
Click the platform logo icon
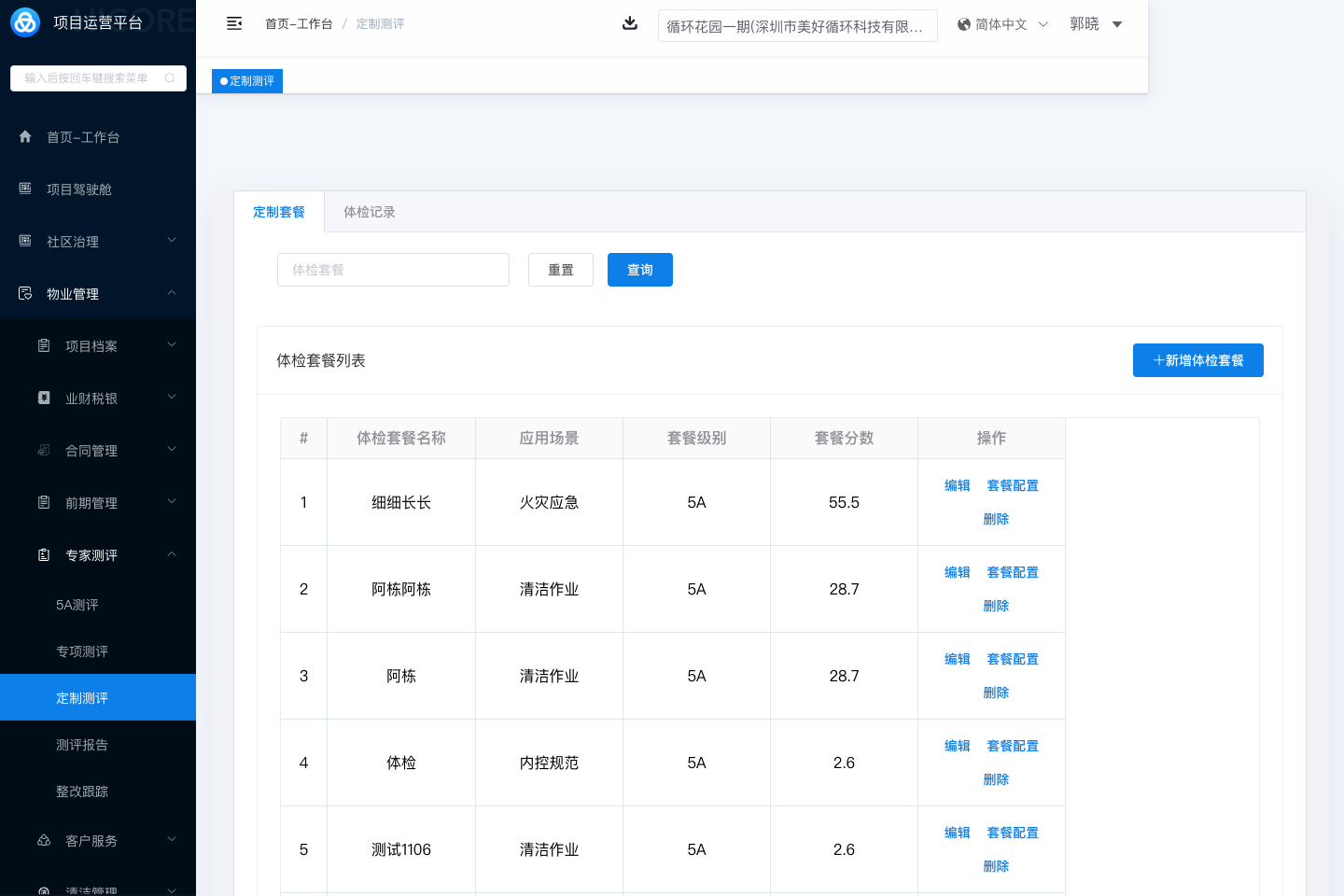point(25,22)
